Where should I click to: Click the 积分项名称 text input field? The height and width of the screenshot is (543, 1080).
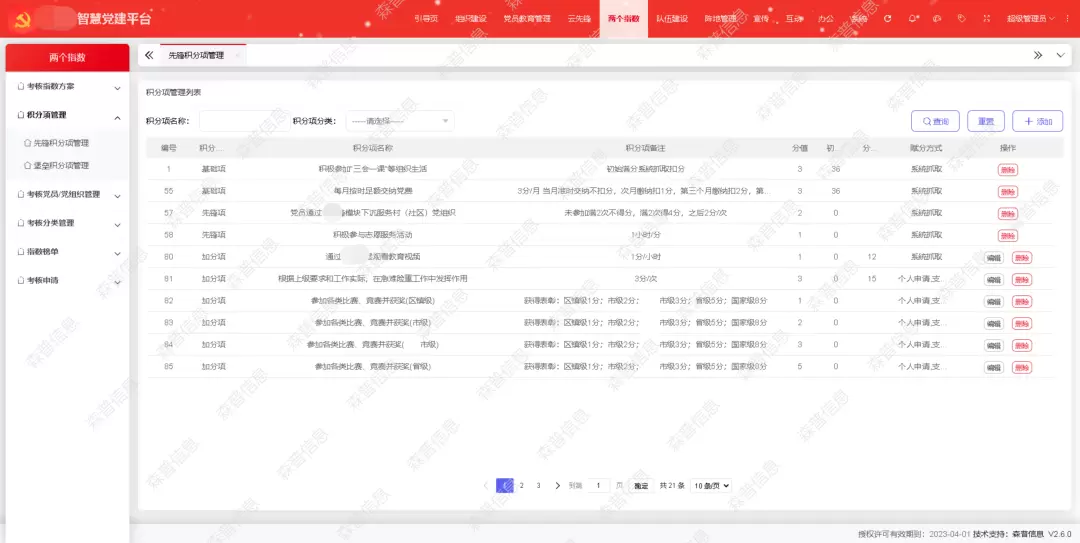244,121
